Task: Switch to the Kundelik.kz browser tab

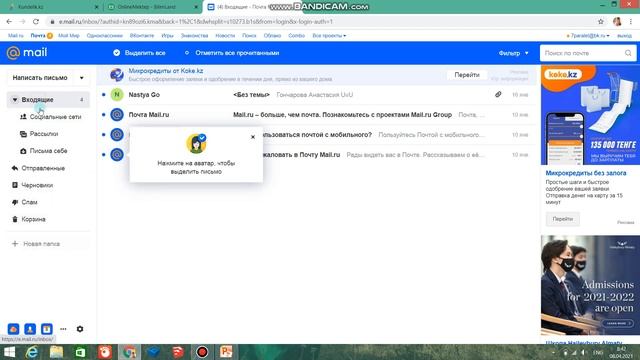Action: tap(52, 7)
